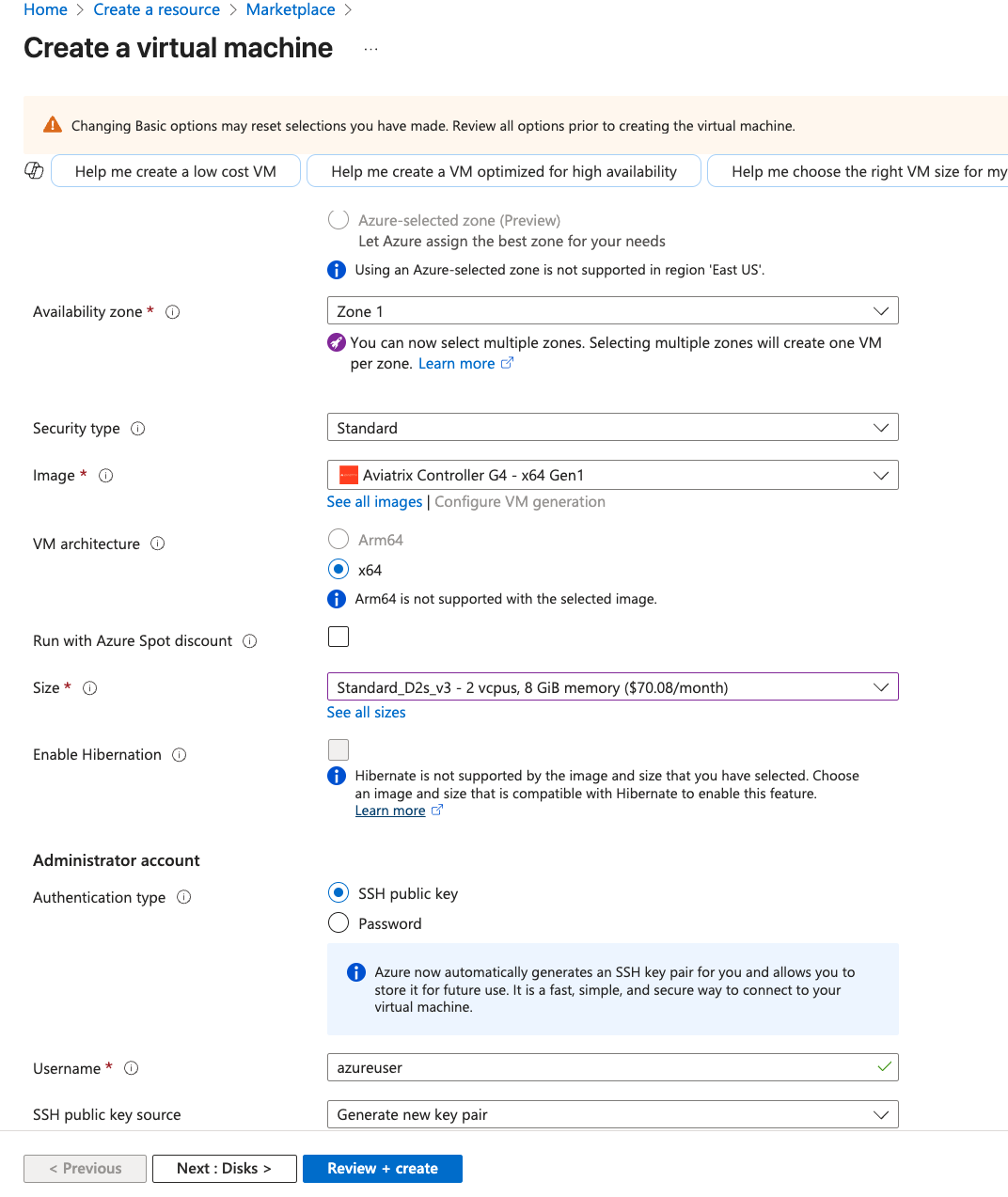Screen dimensions: 1008x1197
Task: Click the megaphone icon beside multiple zones message
Action: (337, 342)
